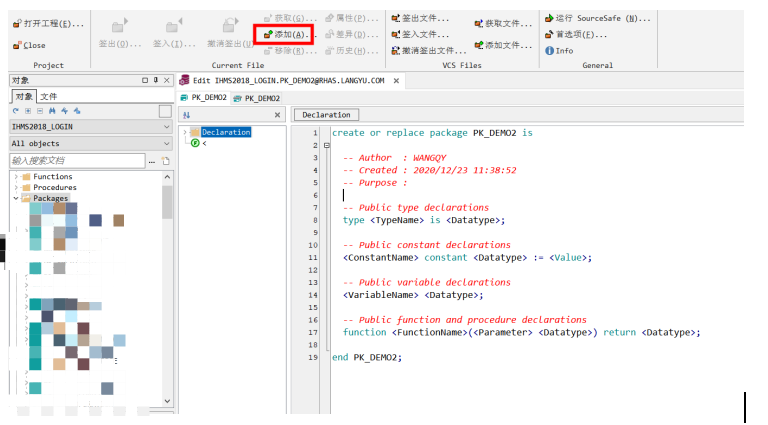Click the sort icon in code contents pane

(187, 115)
